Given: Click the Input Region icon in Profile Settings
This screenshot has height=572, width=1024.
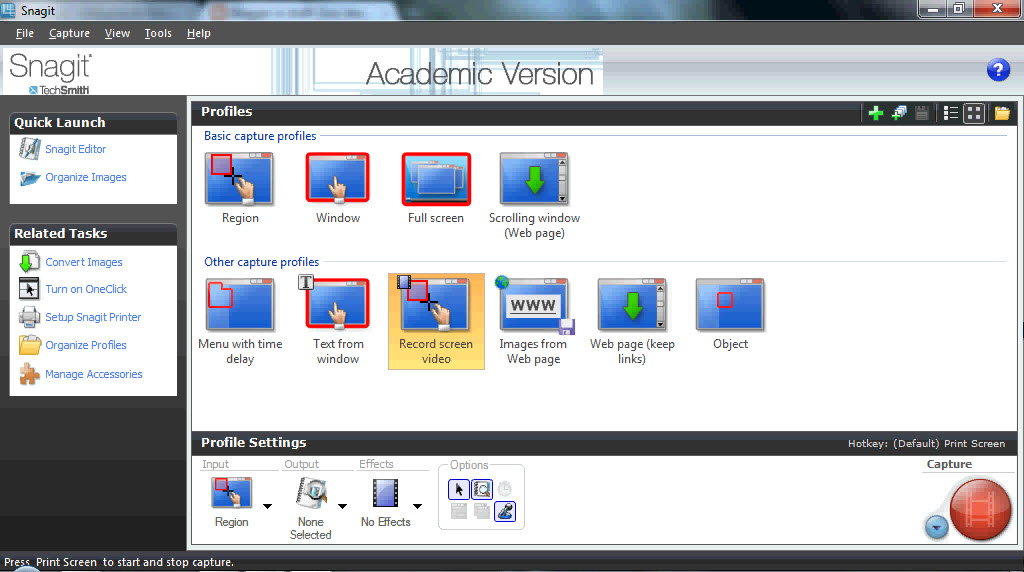Looking at the screenshot, I should pos(231,492).
